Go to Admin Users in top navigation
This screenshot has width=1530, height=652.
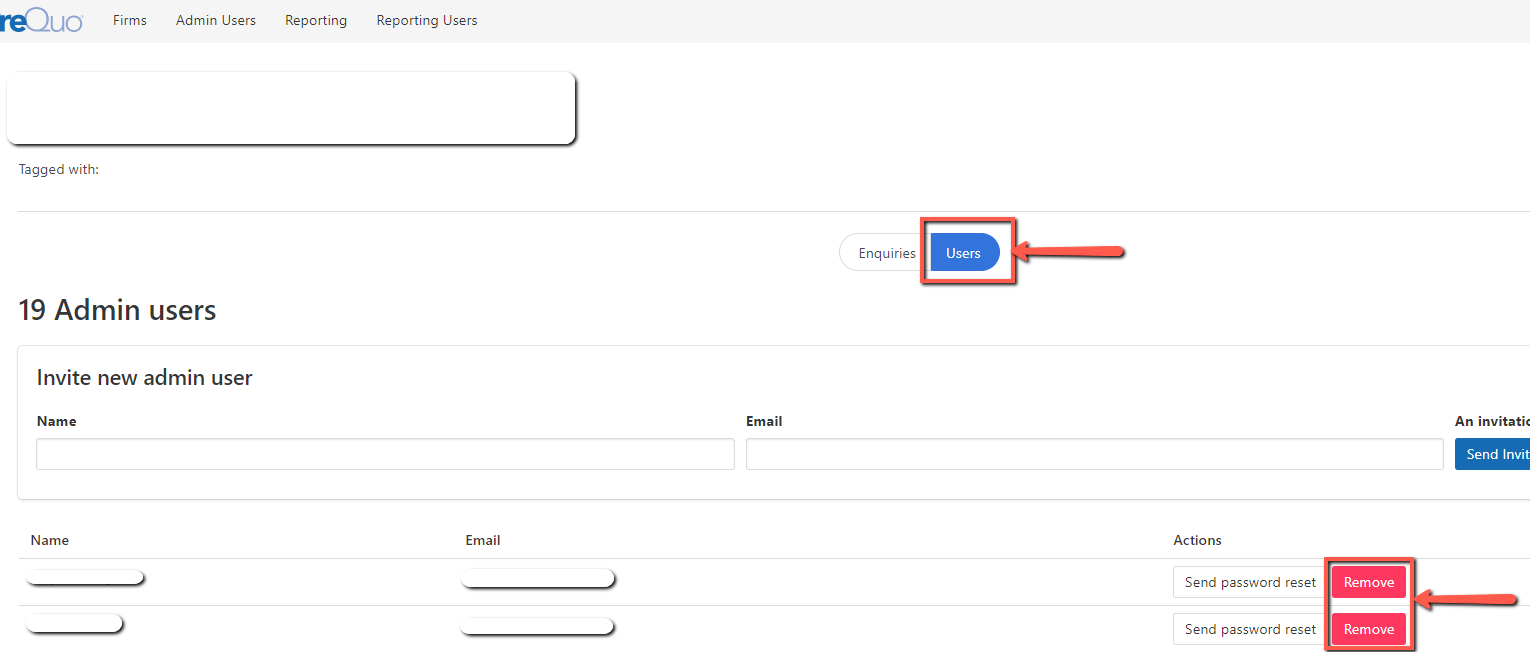[216, 21]
